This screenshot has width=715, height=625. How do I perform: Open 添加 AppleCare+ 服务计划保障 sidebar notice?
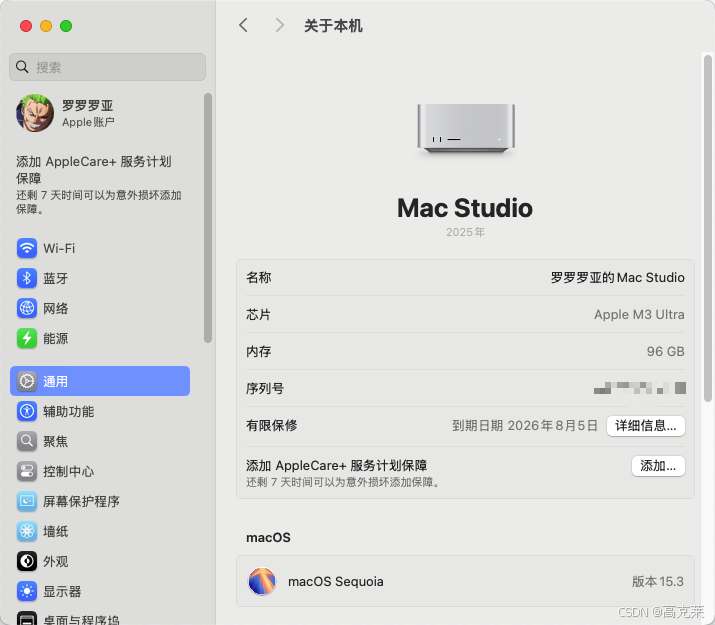pos(99,184)
